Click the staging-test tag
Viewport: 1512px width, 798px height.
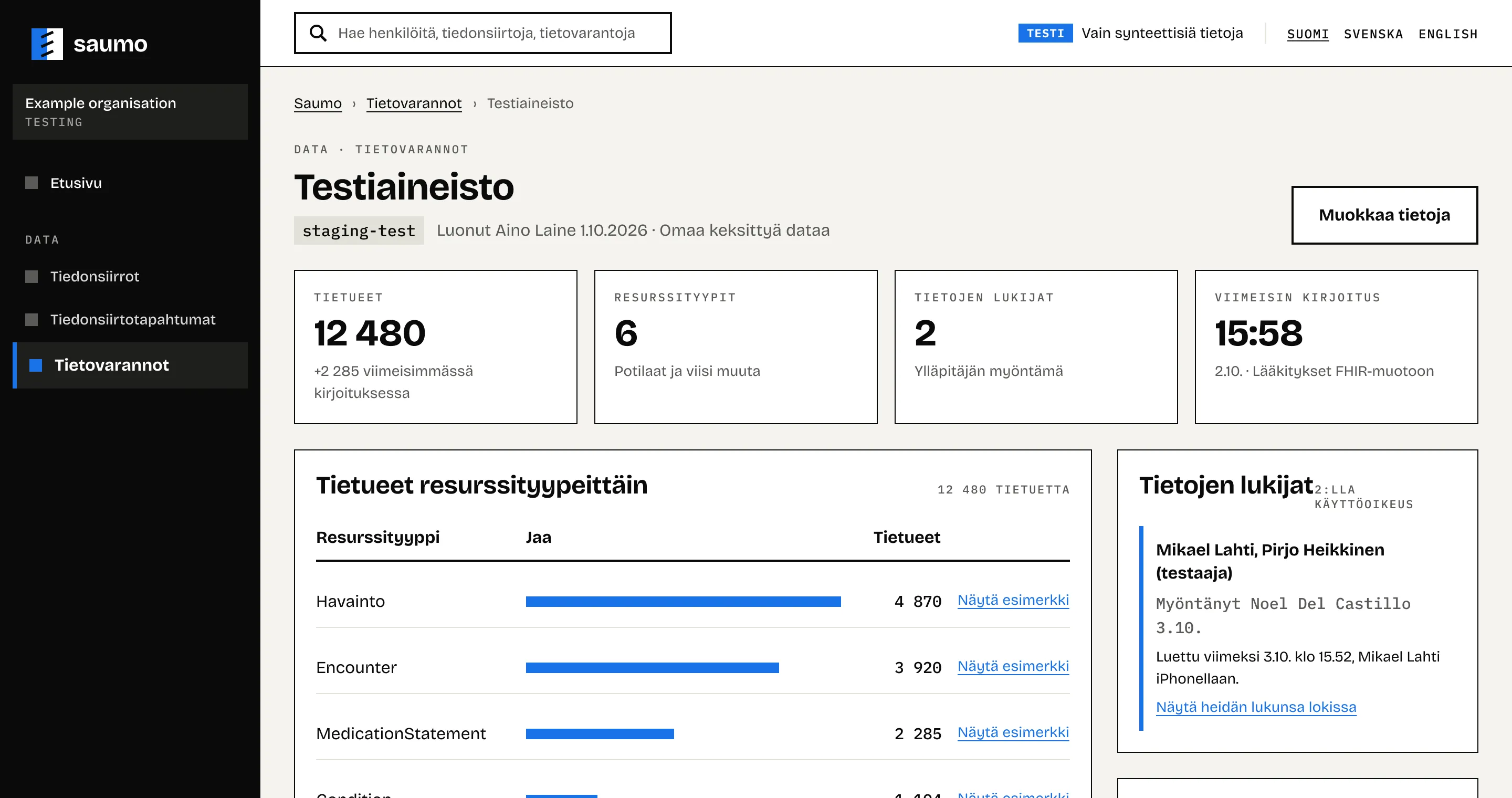(359, 230)
